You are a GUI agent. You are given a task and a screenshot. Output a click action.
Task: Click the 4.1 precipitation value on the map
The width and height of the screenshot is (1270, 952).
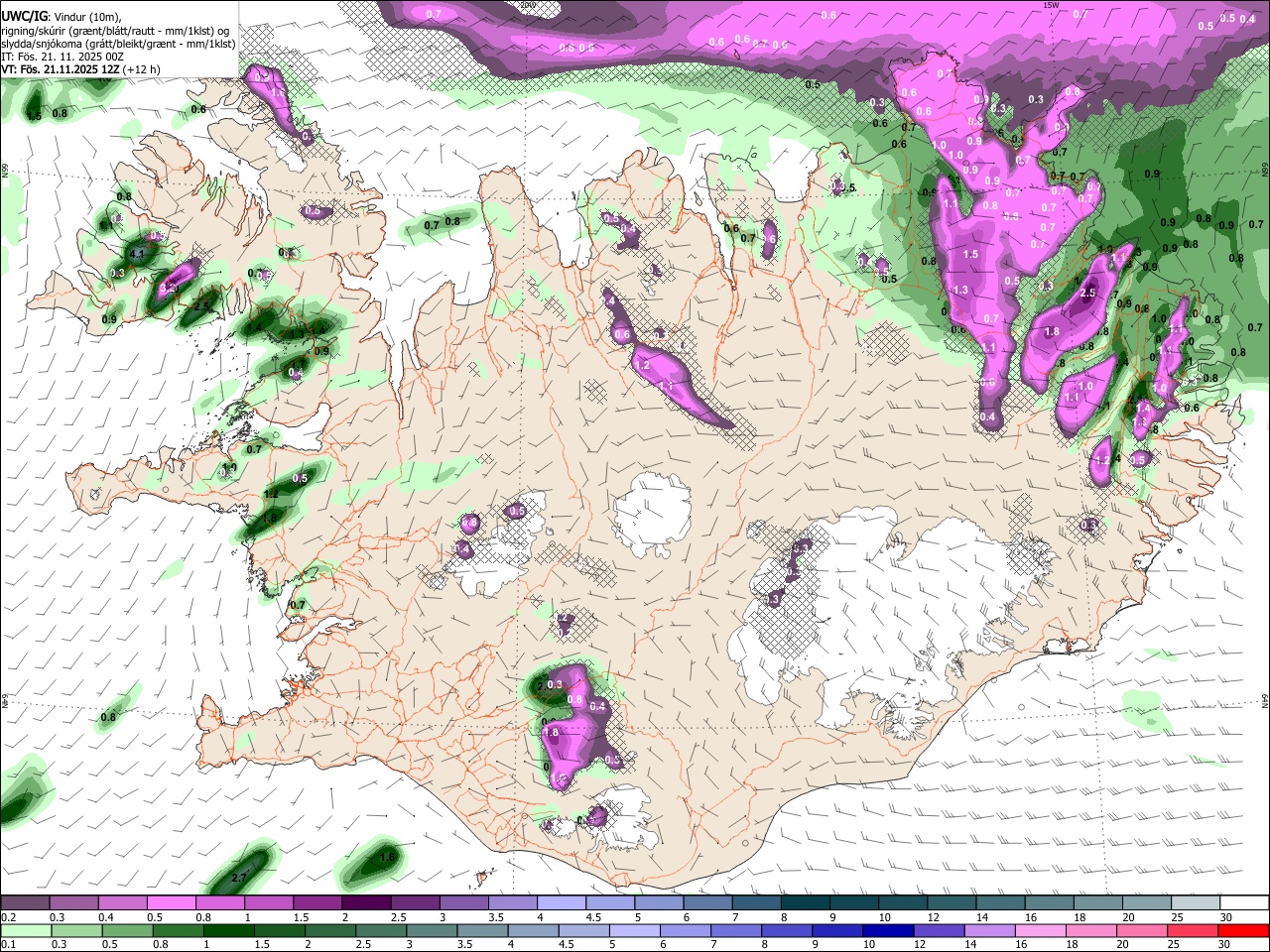[138, 255]
